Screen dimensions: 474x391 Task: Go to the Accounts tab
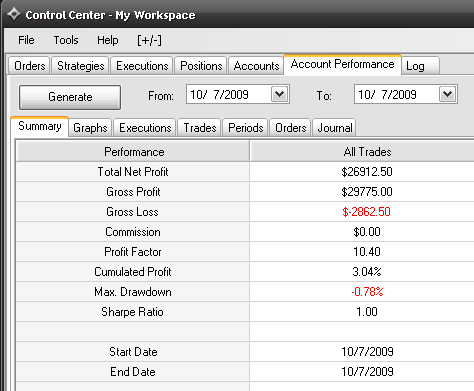(256, 66)
